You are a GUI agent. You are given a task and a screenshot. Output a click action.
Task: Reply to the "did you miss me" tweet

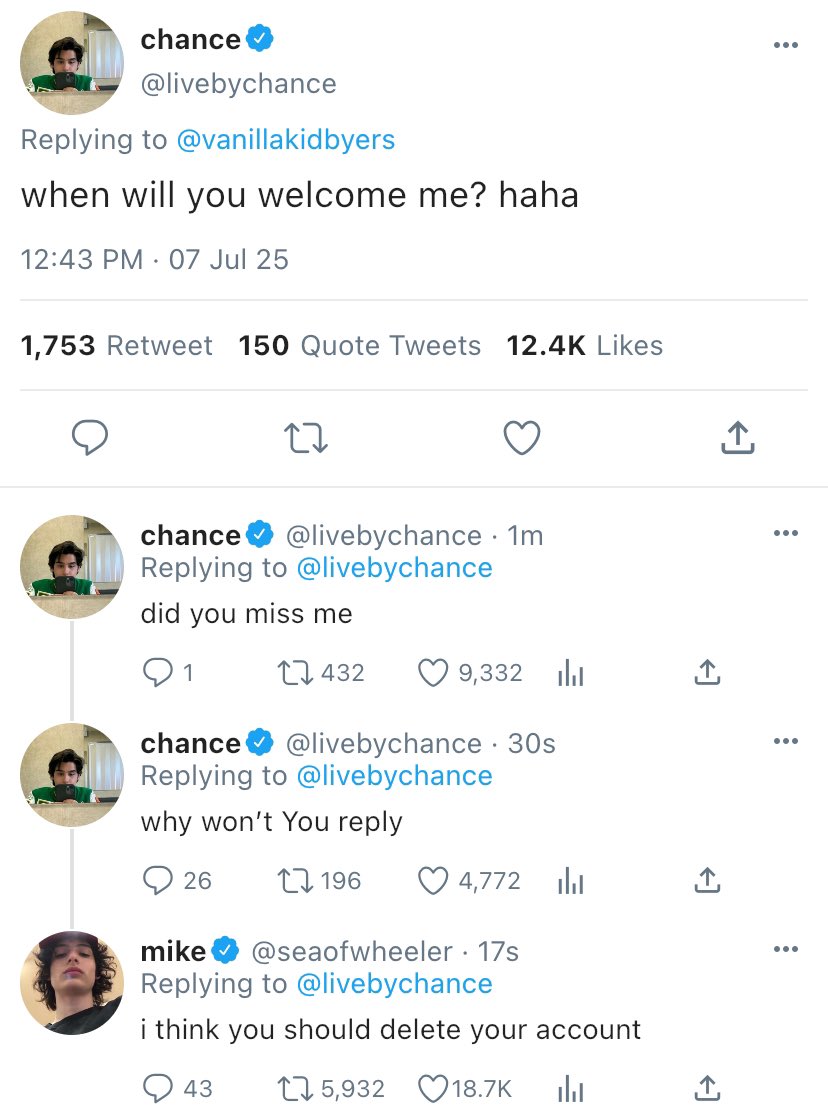(x=158, y=673)
